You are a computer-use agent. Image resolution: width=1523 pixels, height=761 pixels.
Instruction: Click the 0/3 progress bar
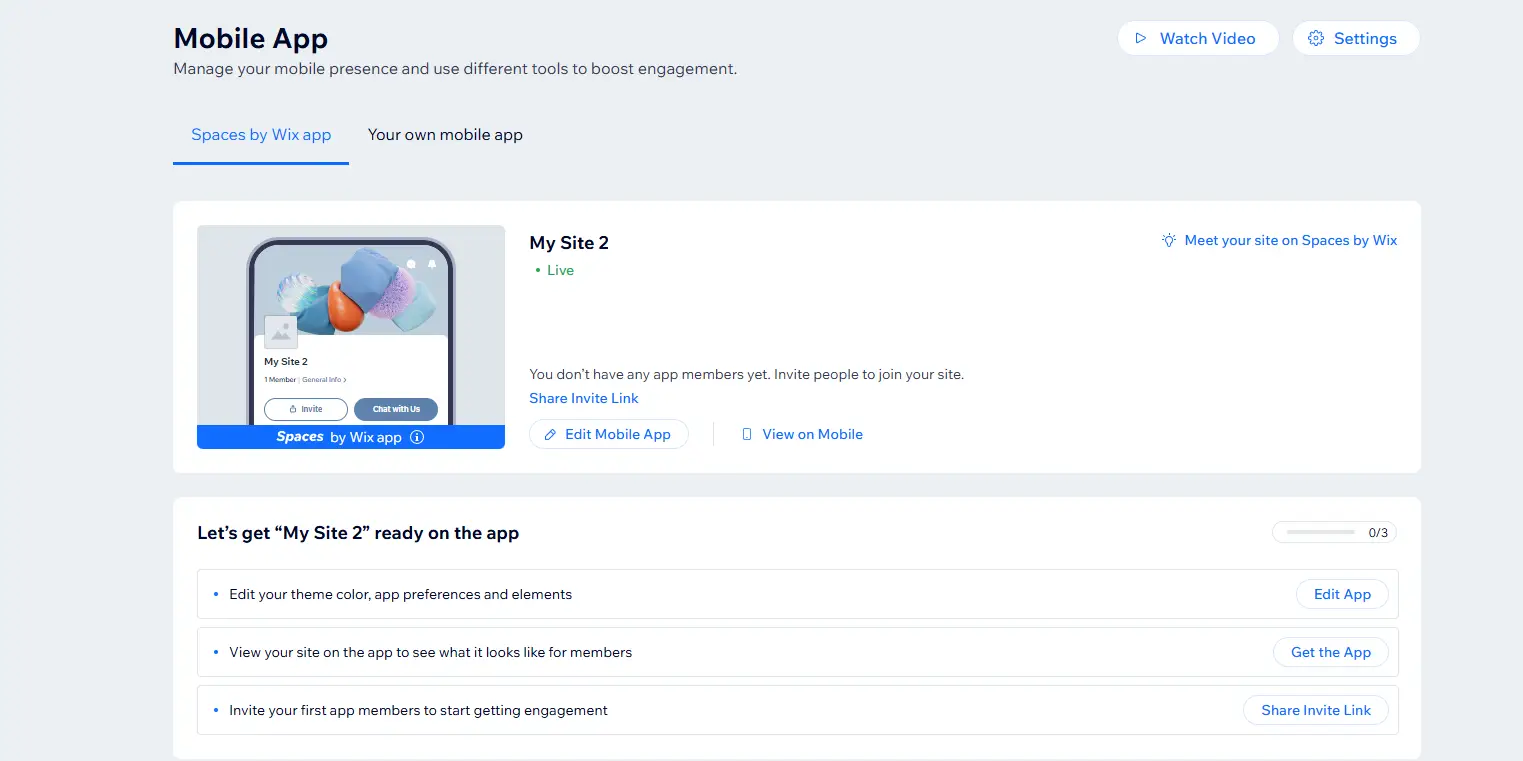point(1334,532)
